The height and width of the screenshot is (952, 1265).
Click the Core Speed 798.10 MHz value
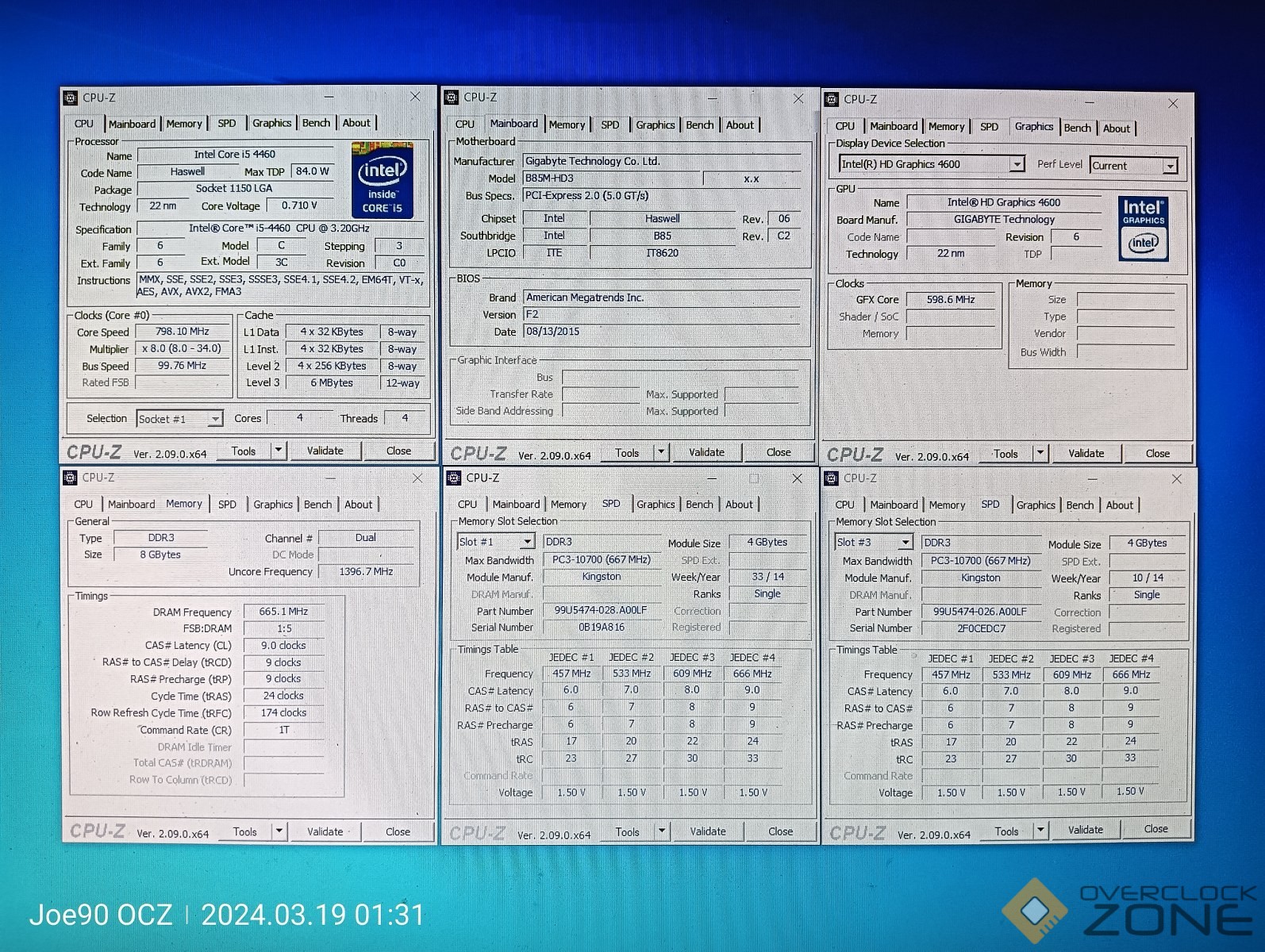(182, 332)
